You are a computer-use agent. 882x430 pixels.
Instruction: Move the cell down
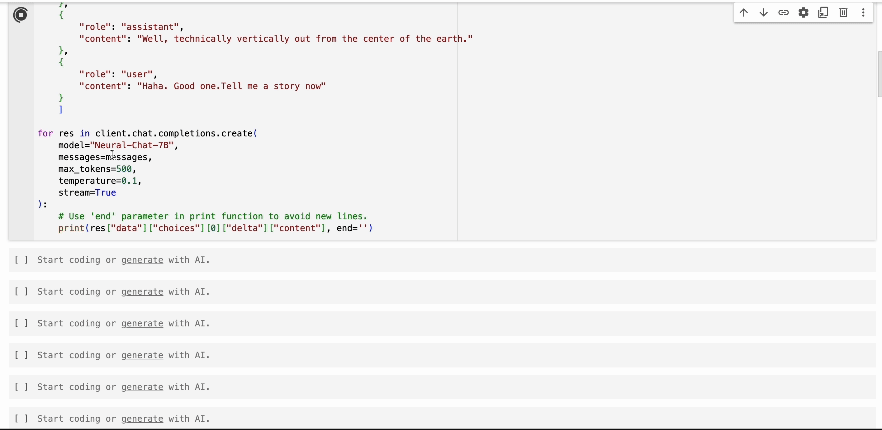point(764,13)
